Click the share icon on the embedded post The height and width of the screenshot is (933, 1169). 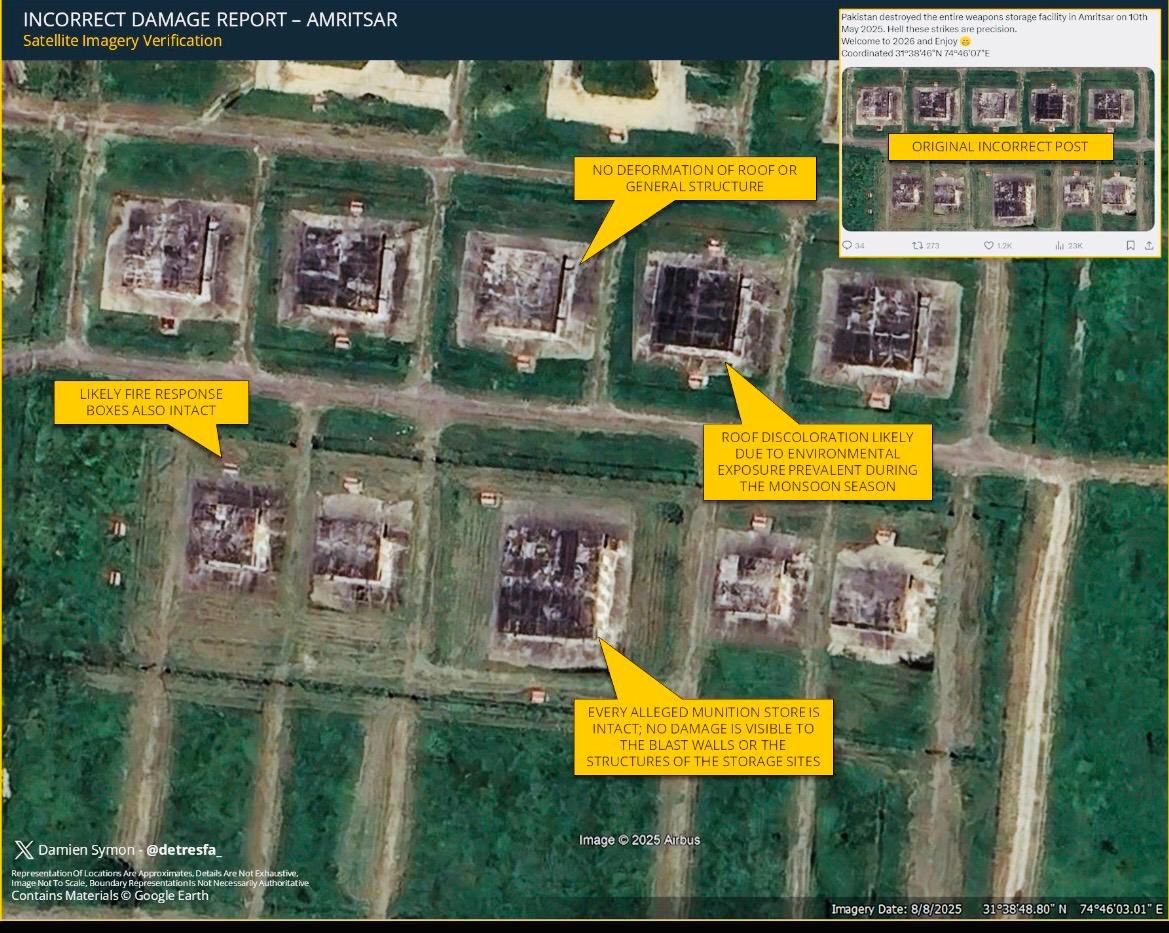point(1149,245)
